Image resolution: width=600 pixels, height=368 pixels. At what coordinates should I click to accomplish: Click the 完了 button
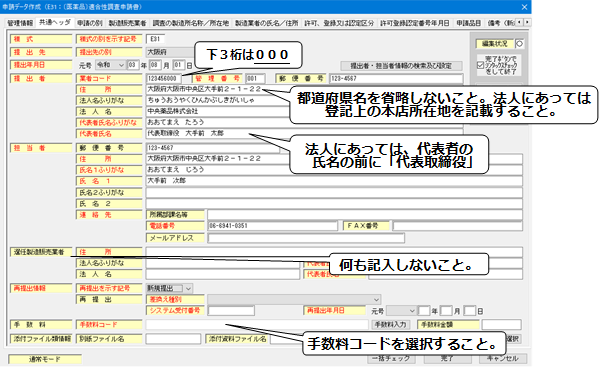tap(448, 359)
